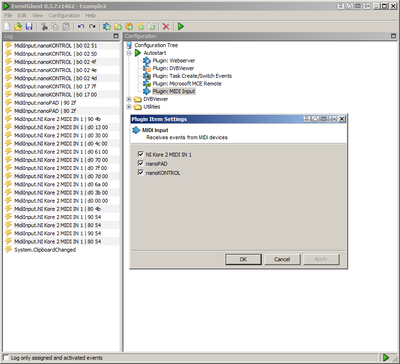This screenshot has height=364, width=400.
Task: Click the Configuration Tree root icon
Action: click(129, 45)
